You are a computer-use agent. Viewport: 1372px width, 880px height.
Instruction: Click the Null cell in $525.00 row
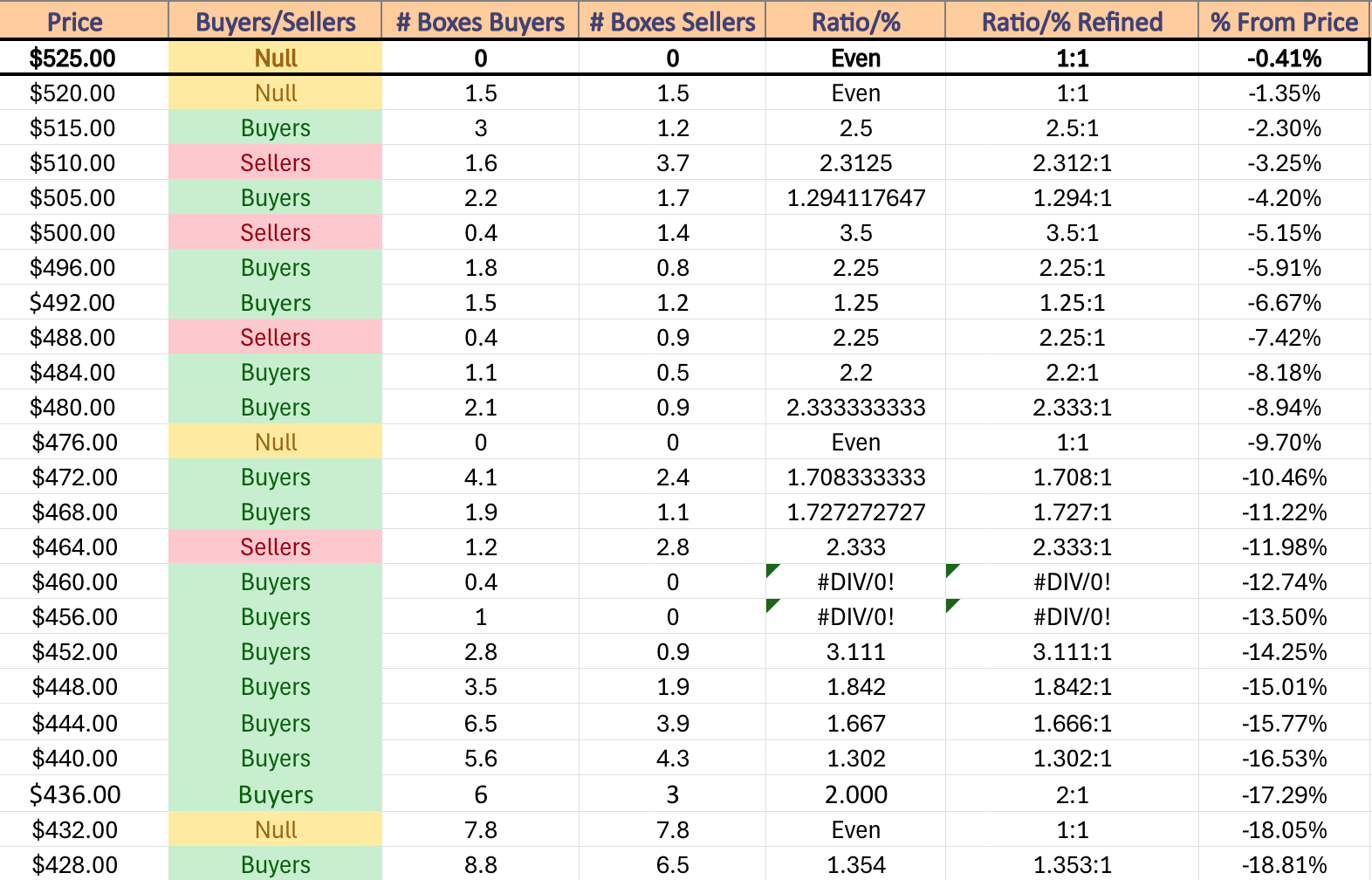[x=275, y=58]
